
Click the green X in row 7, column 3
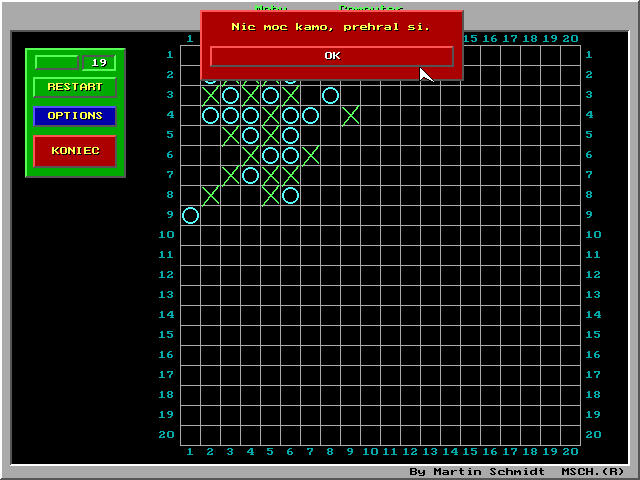(230, 175)
